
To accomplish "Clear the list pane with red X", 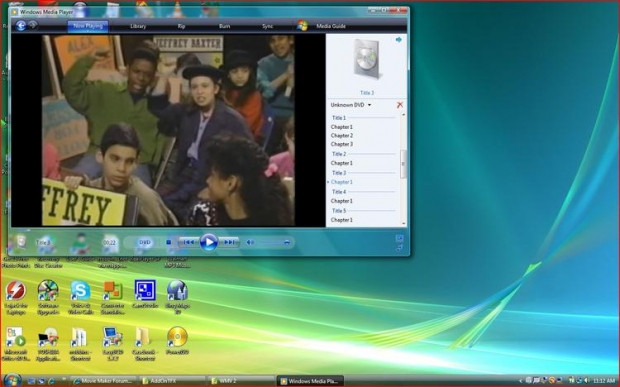I will point(399,105).
